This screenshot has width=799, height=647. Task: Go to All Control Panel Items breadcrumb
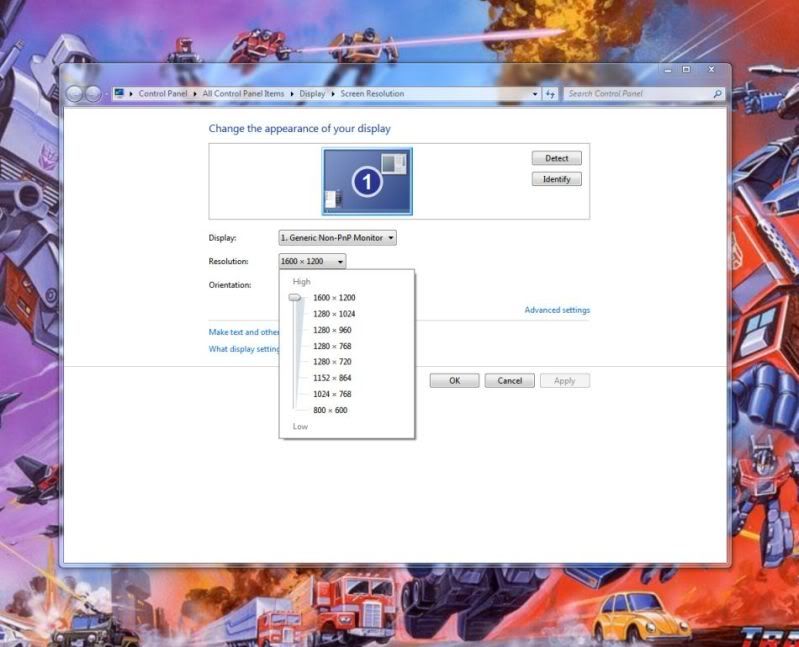(x=243, y=94)
